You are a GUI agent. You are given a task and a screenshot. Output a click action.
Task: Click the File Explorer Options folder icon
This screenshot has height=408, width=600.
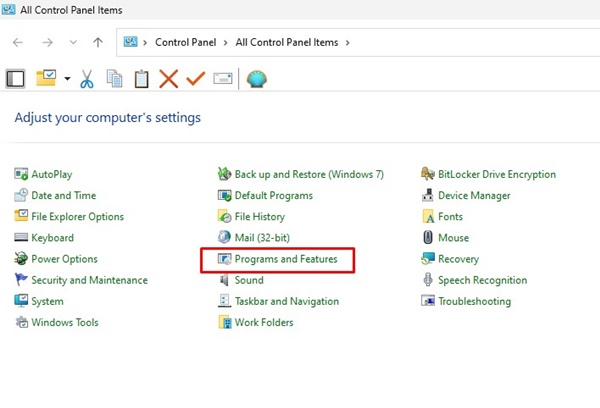tap(21, 216)
